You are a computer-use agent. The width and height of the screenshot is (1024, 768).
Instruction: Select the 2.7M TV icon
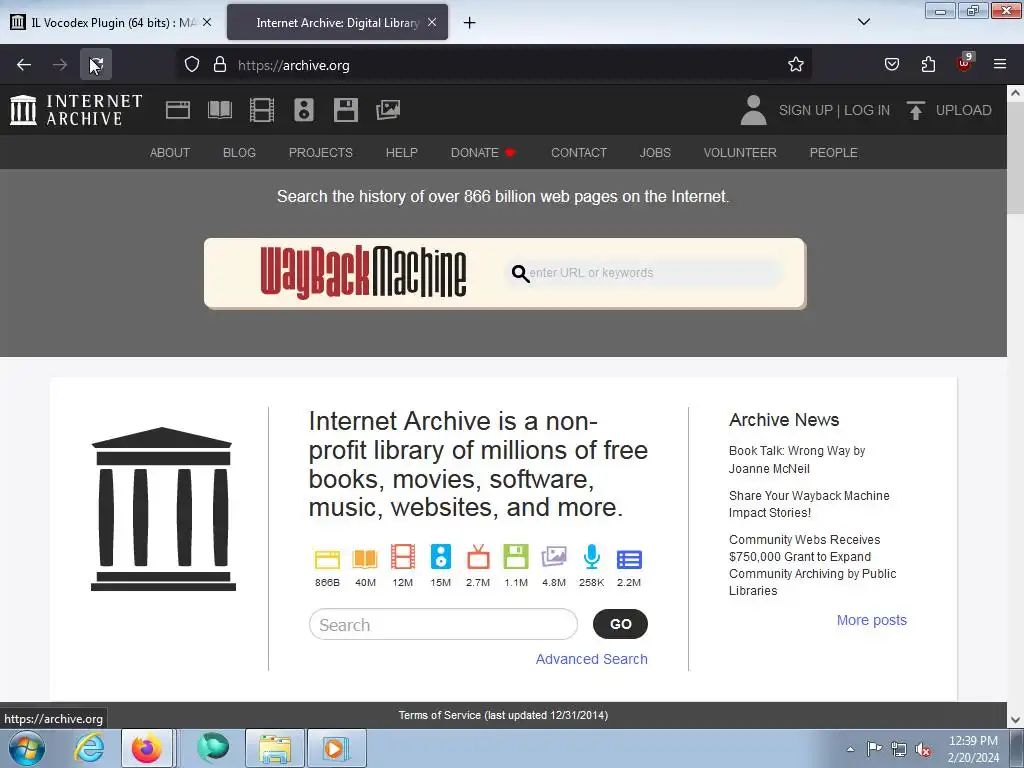[478, 557]
